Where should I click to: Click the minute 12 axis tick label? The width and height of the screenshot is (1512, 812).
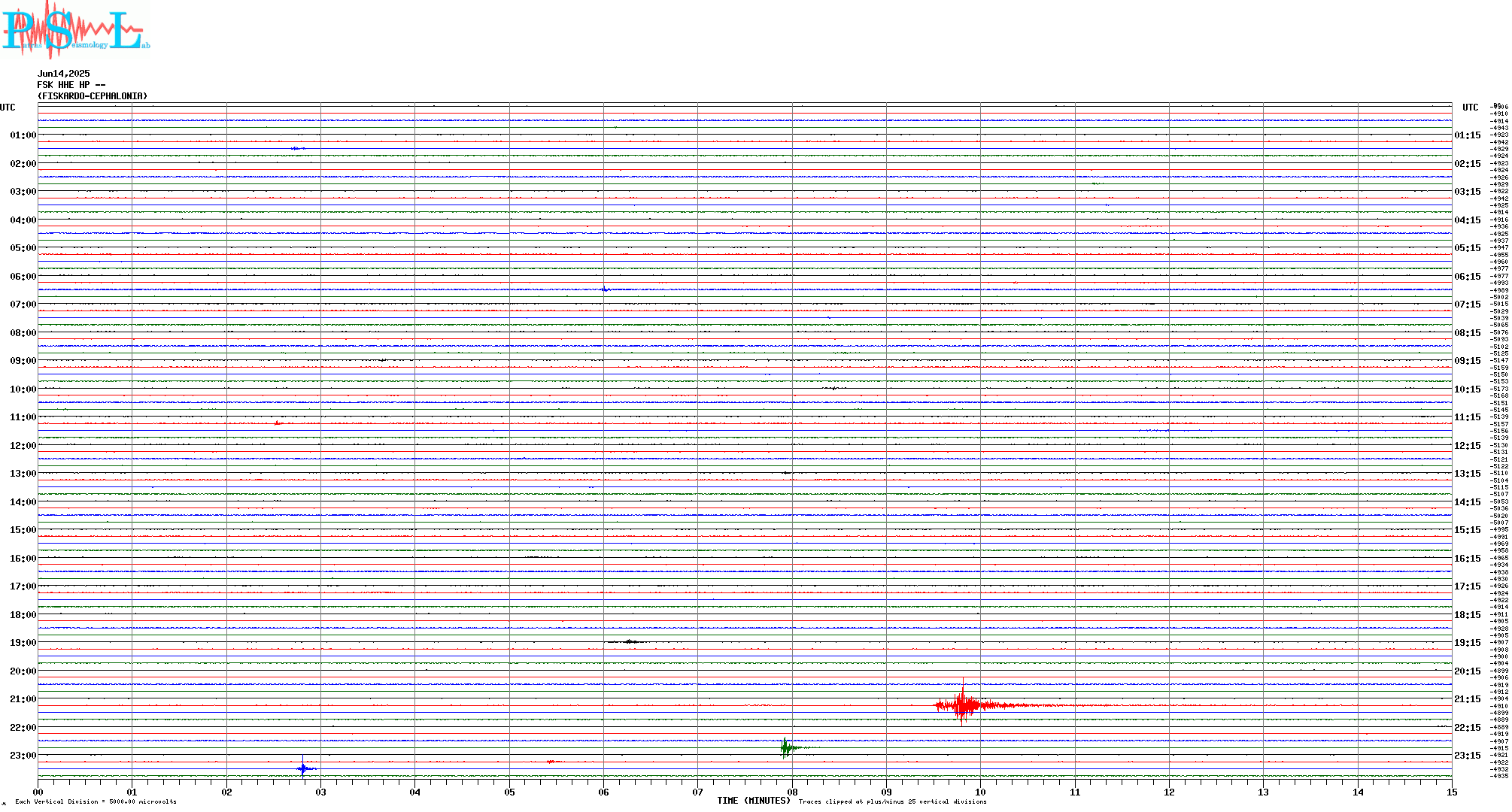click(1169, 792)
